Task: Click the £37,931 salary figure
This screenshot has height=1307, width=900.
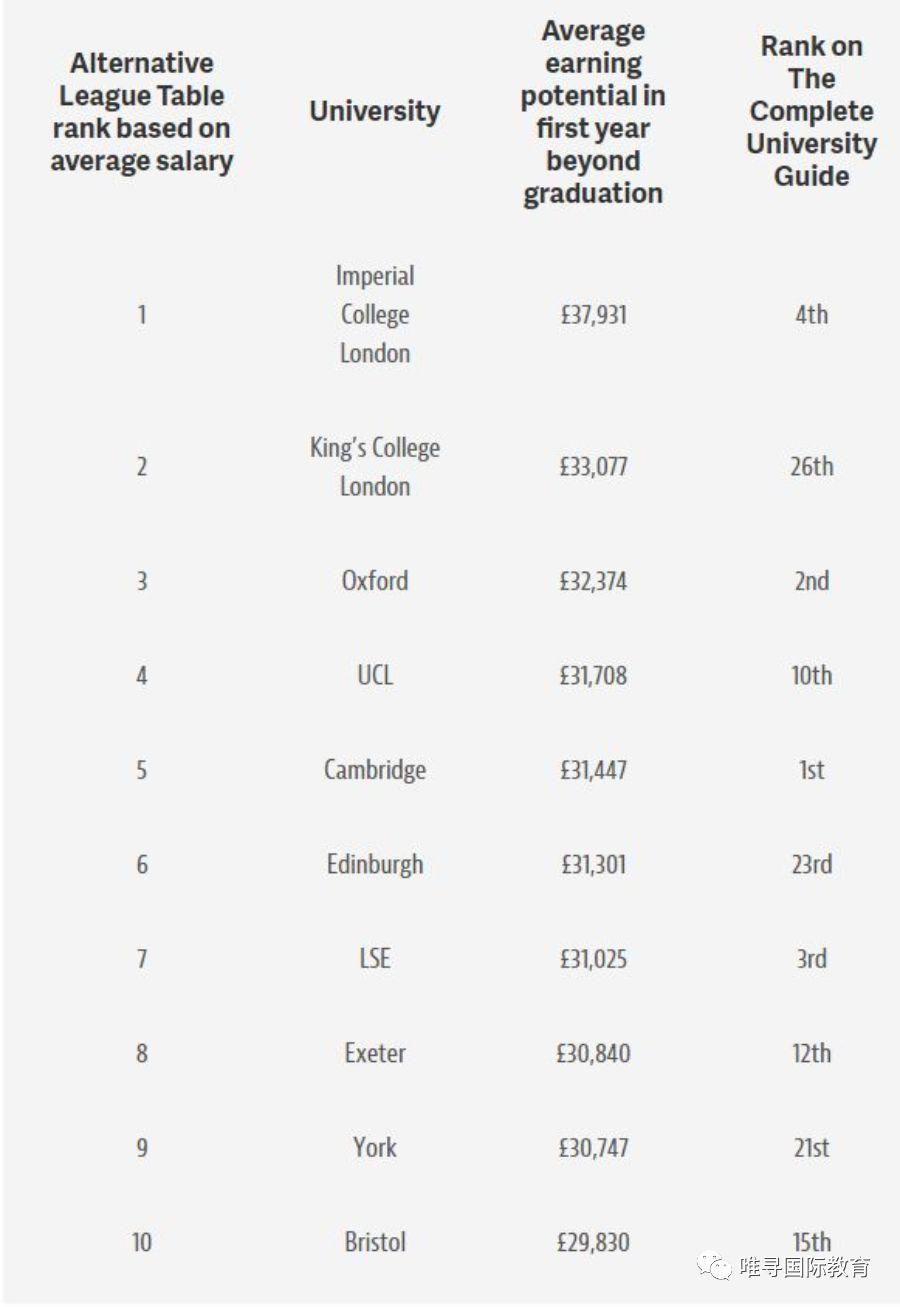Action: tap(593, 314)
